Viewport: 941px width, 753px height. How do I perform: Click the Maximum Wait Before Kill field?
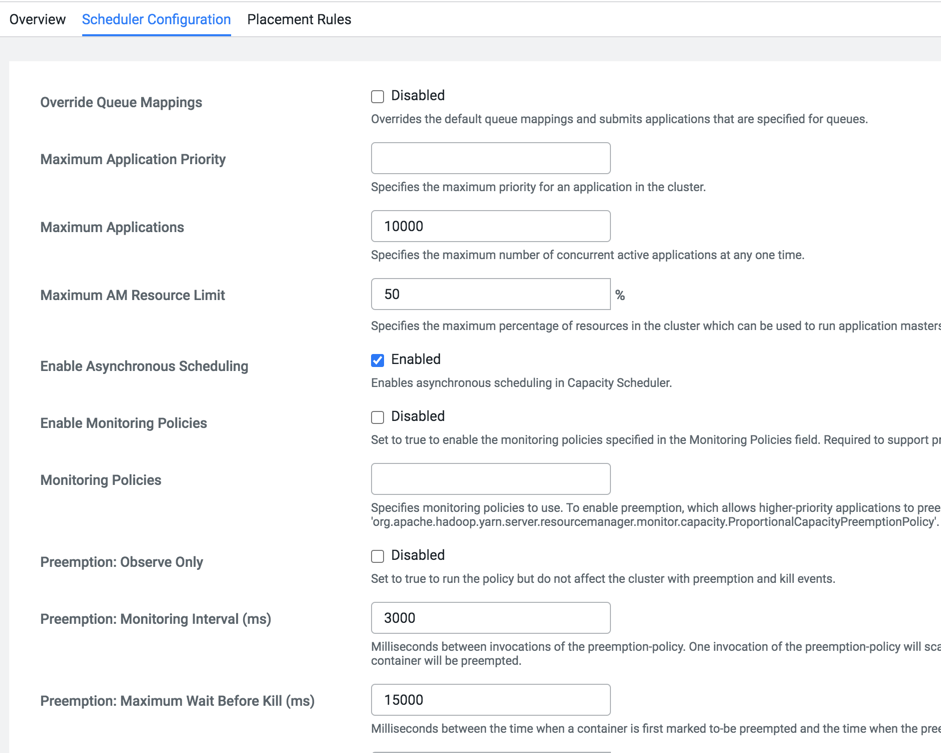click(490, 700)
